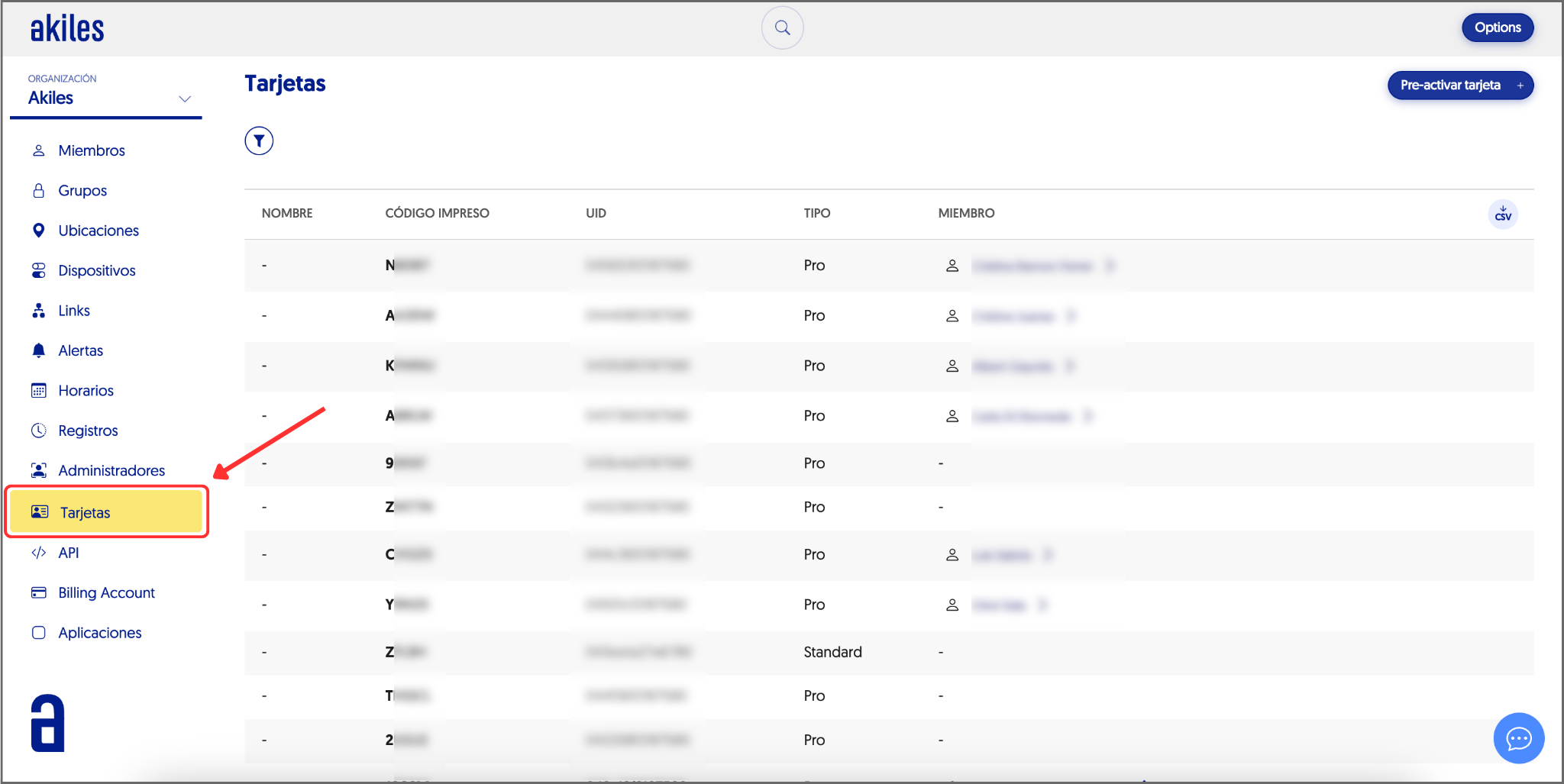Click the Standard type card row
The width and height of the screenshot is (1564, 784).
pos(832,652)
